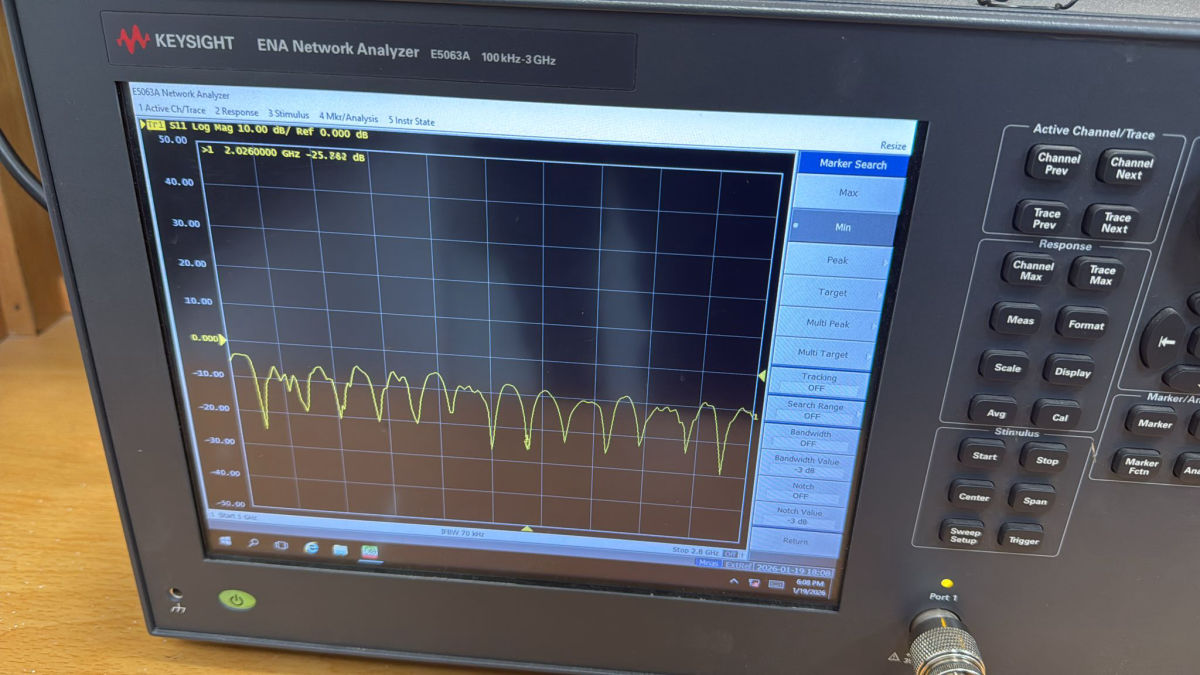Open the 4 Mkr/Analysis menu
This screenshot has height=675, width=1200.
(349, 118)
